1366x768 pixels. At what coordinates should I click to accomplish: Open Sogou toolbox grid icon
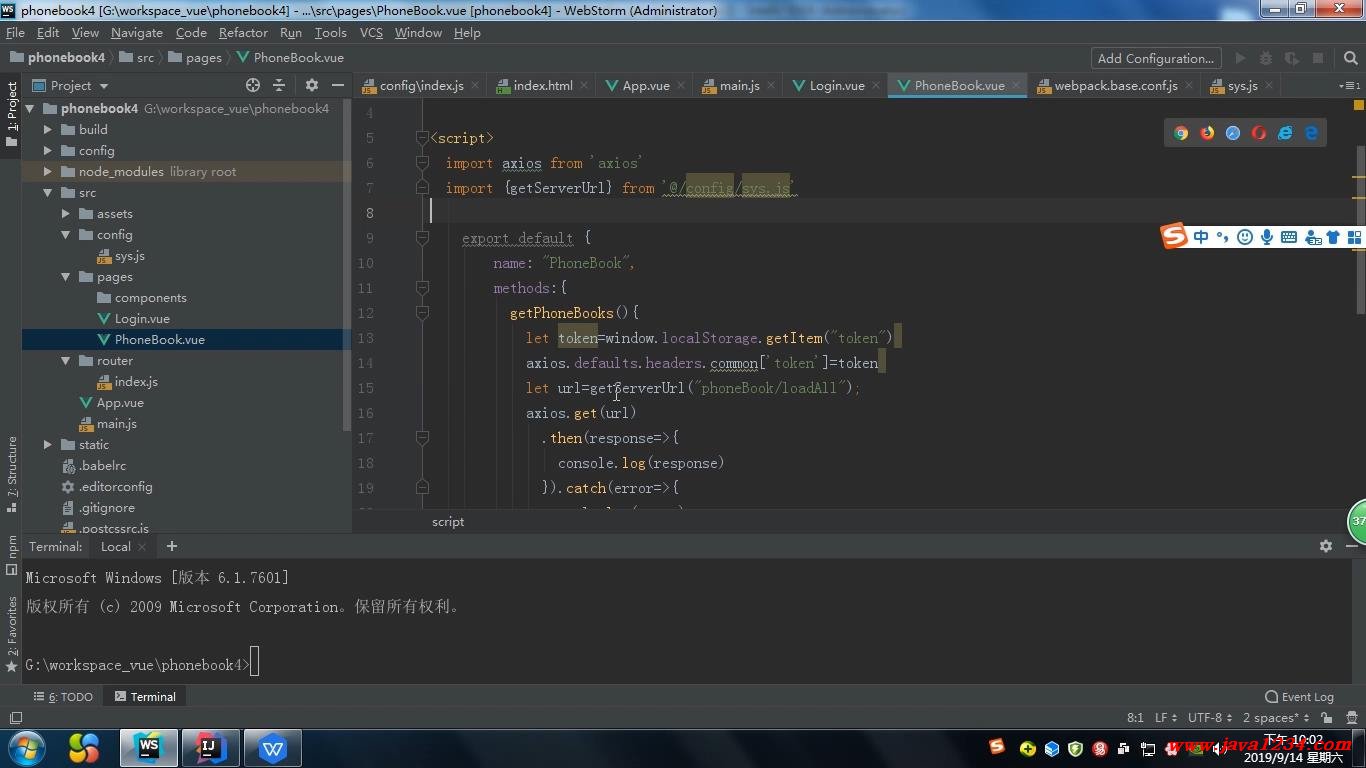pos(1355,237)
